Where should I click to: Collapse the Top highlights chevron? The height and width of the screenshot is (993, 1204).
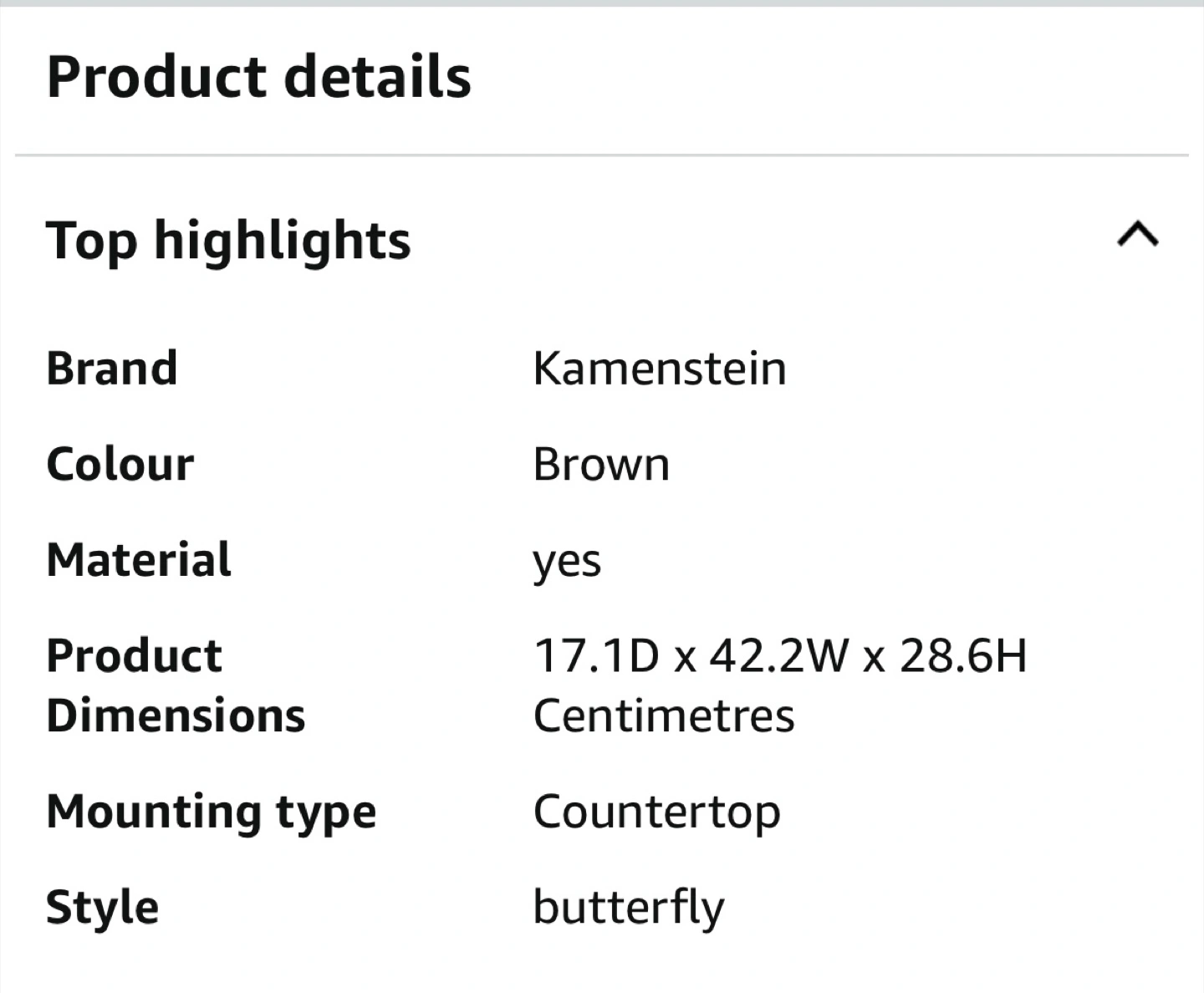pyautogui.click(x=1138, y=235)
